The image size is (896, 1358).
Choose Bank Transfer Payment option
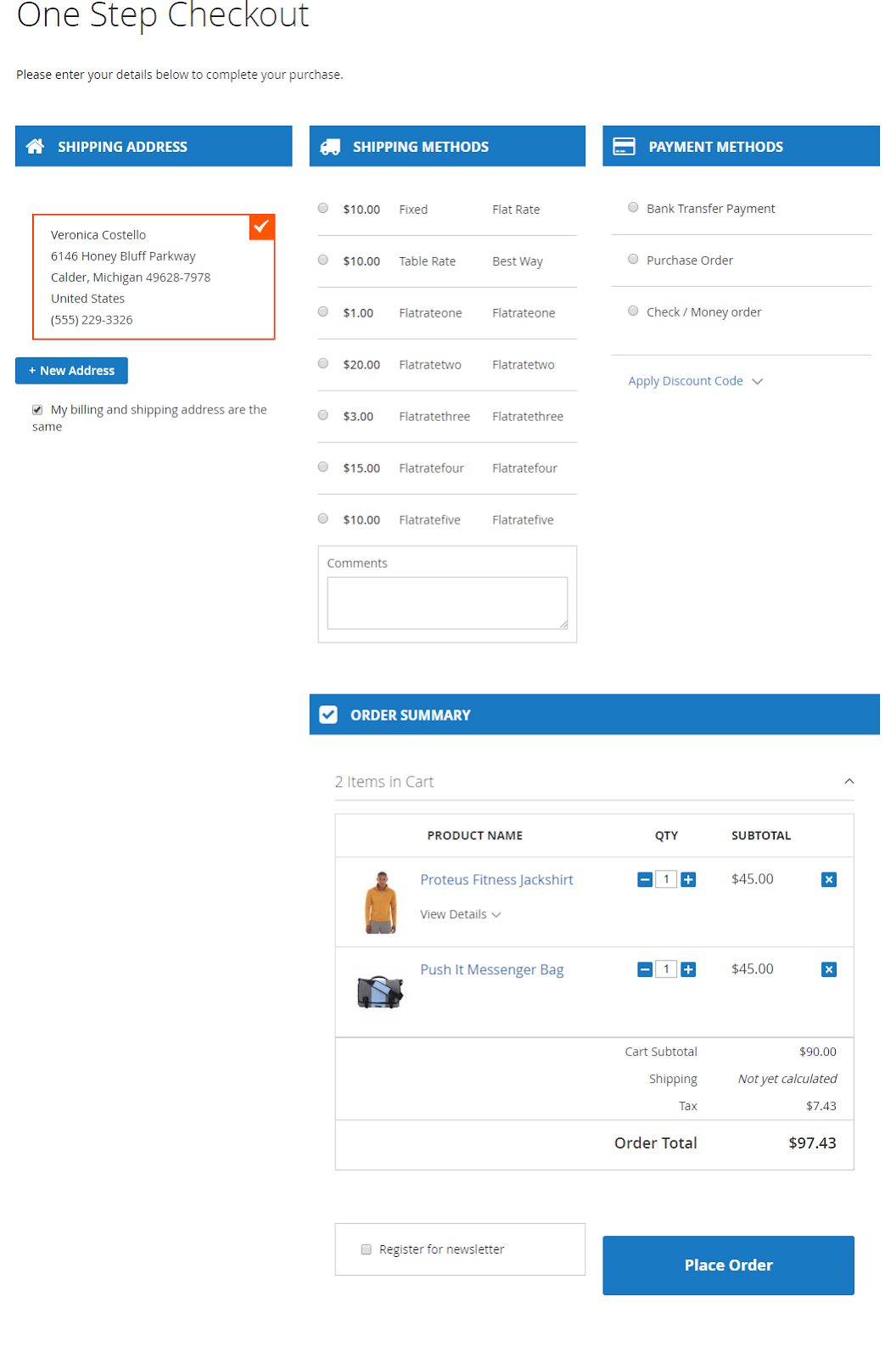point(633,208)
